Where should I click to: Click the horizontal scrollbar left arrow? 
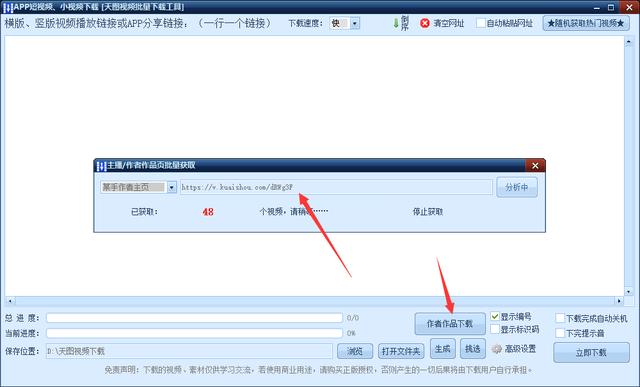10,301
